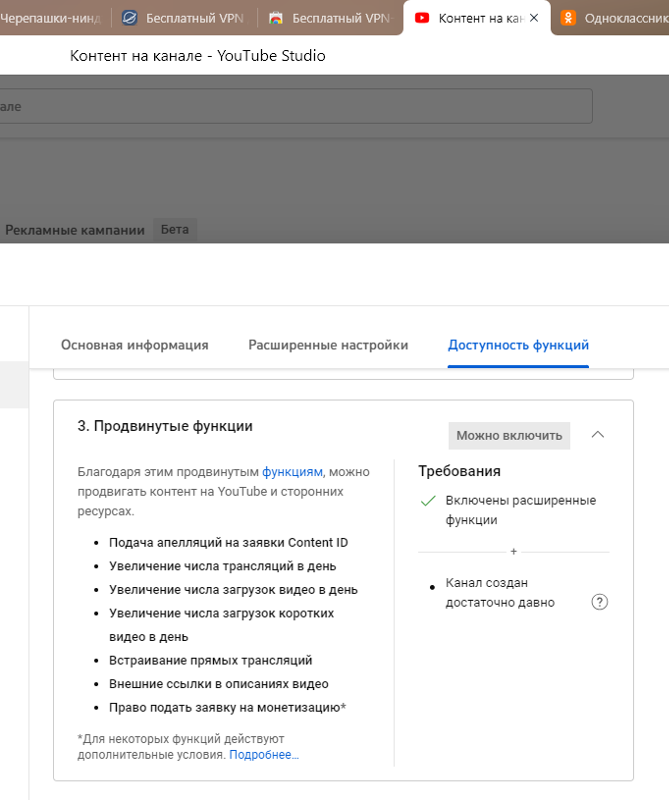Open the second Бесплатный VPN browser tab
Screen dimensions: 669x800
click(331, 18)
